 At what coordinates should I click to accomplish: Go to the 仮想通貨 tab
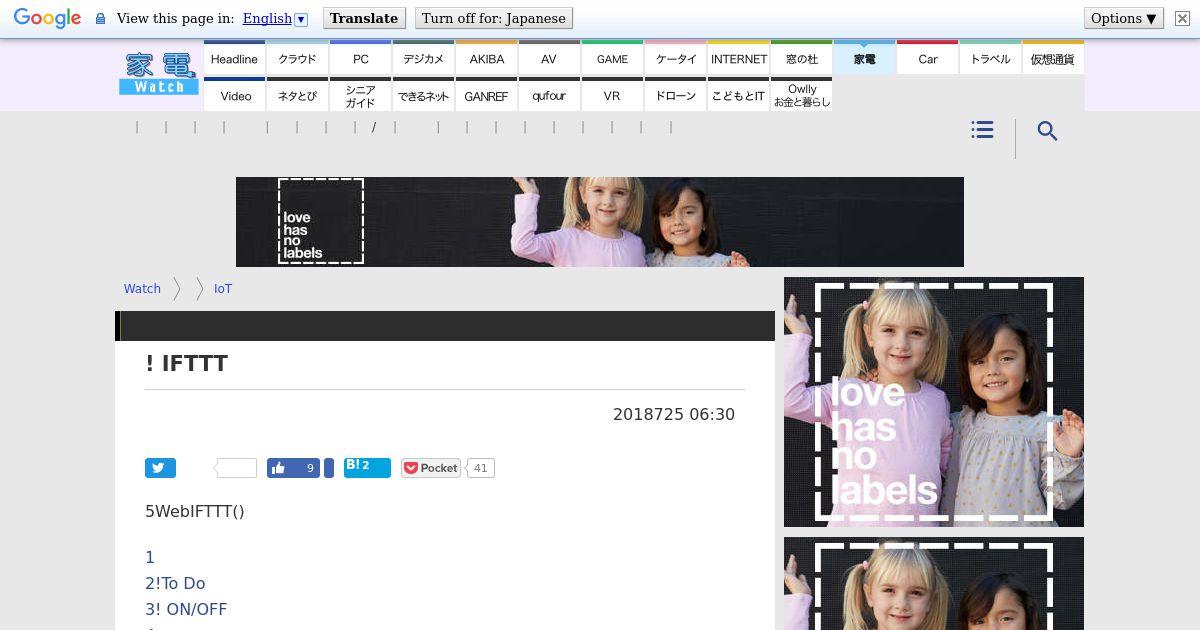pos(1053,58)
